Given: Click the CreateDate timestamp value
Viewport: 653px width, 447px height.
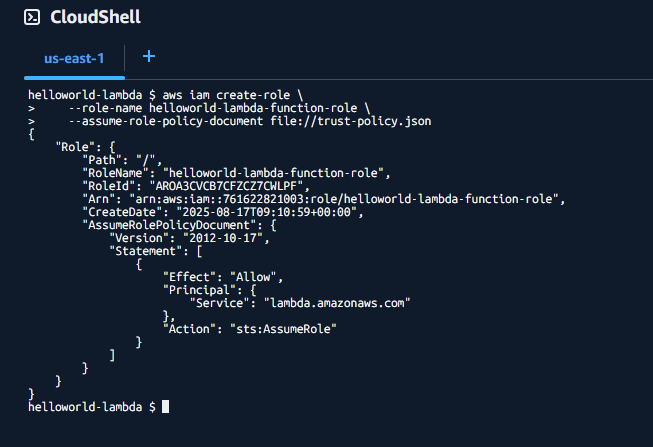Looking at the screenshot, I should click(x=267, y=212).
